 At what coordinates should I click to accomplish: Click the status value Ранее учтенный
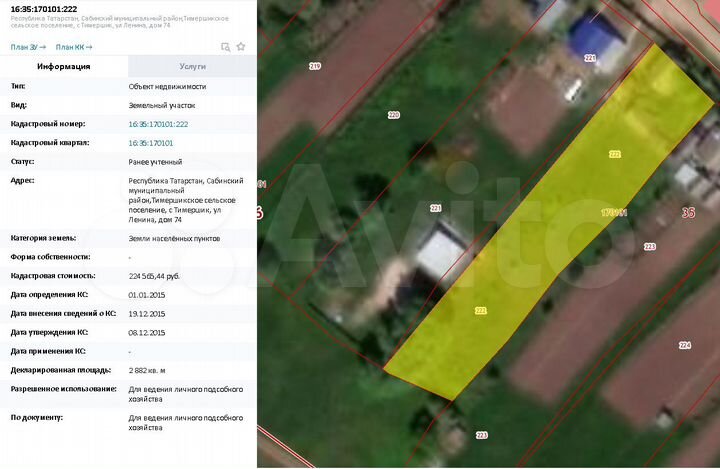point(155,161)
